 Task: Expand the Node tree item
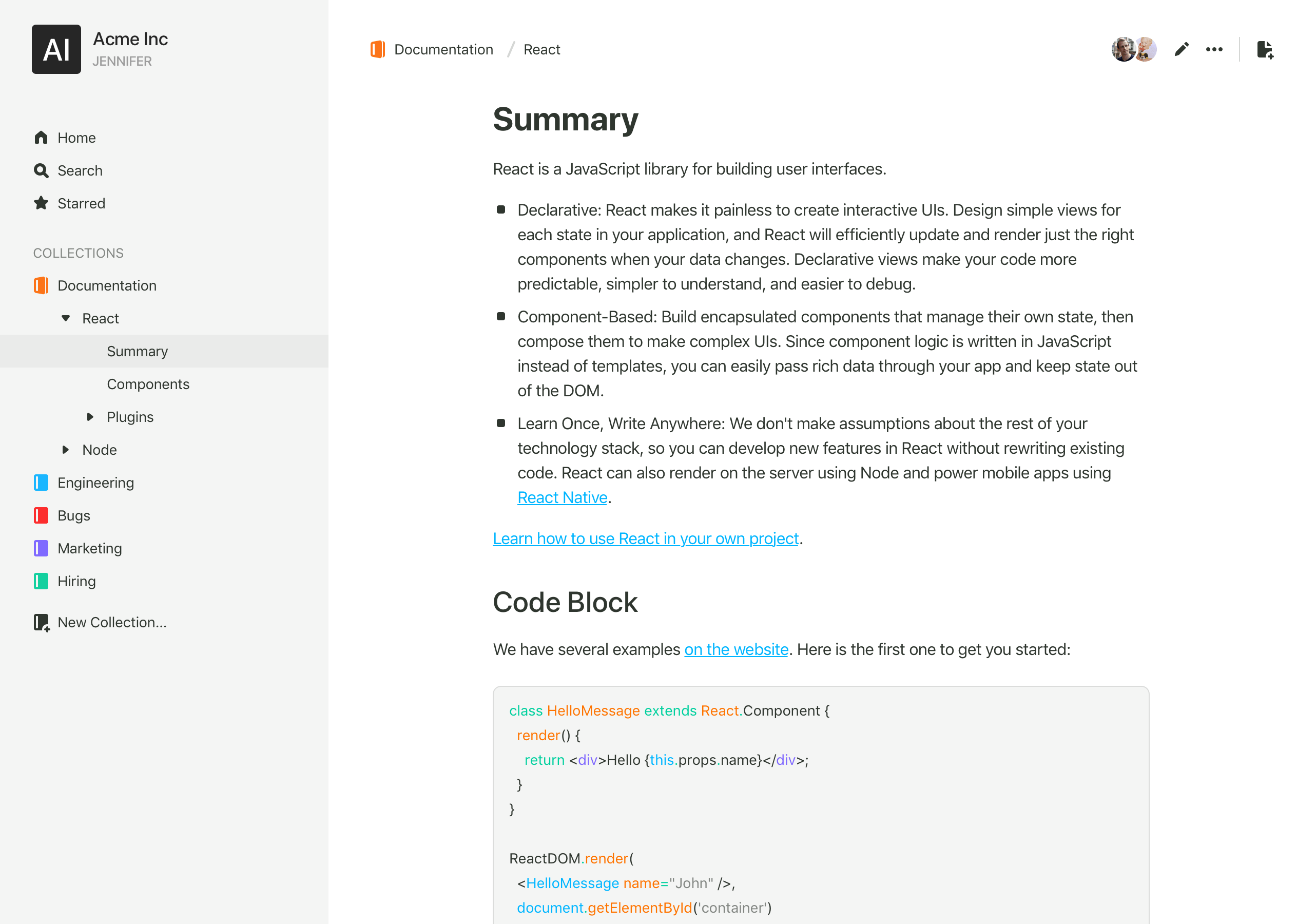click(66, 450)
